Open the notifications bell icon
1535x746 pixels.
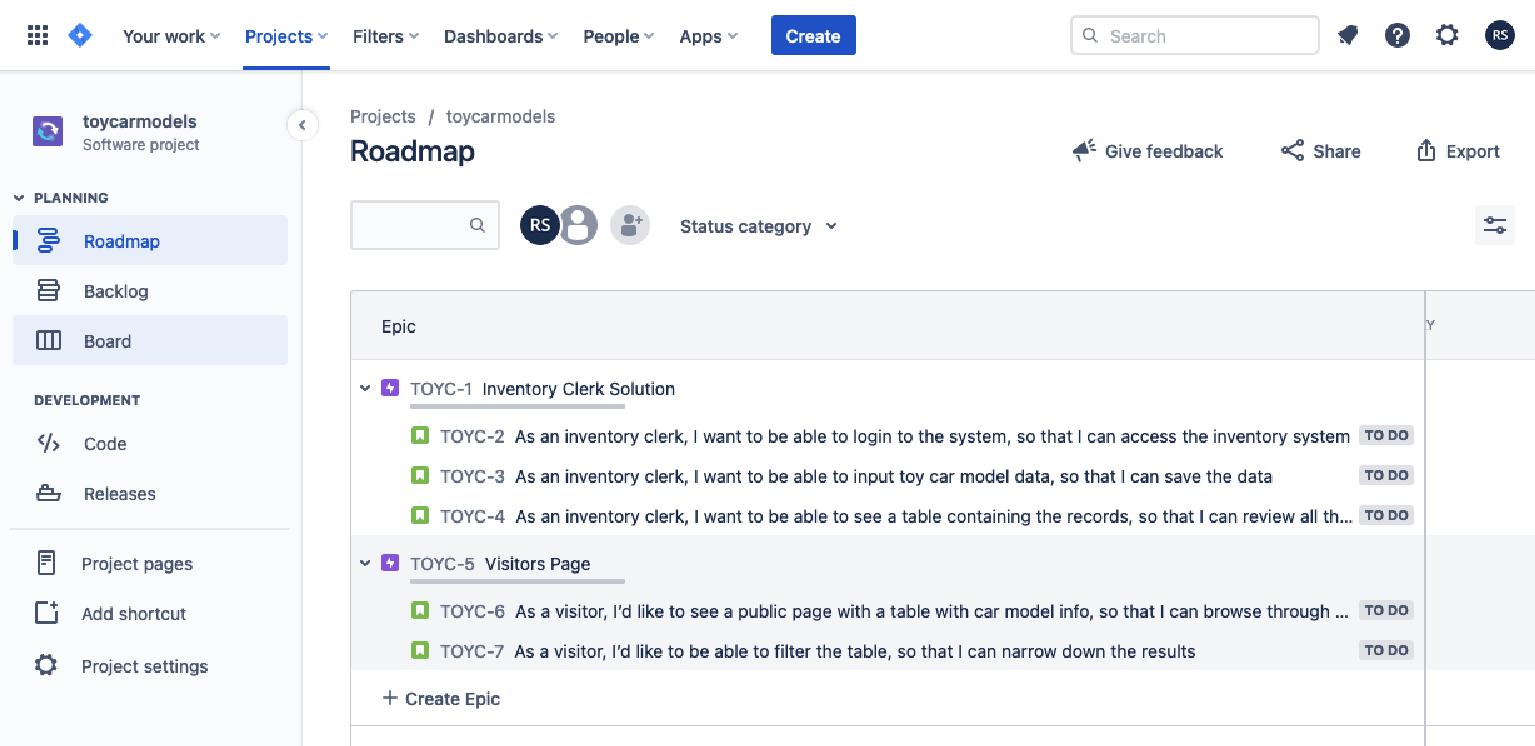pos(1348,36)
